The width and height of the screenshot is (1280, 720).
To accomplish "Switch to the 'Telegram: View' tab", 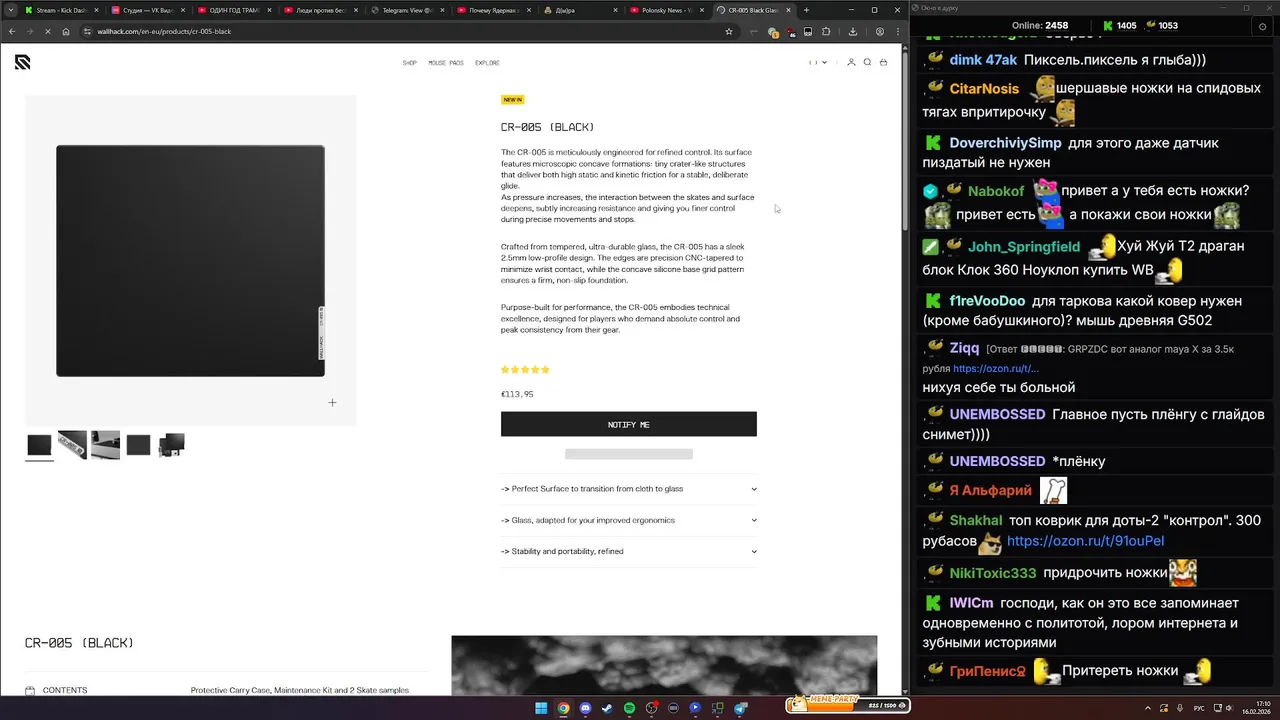I will point(407,10).
